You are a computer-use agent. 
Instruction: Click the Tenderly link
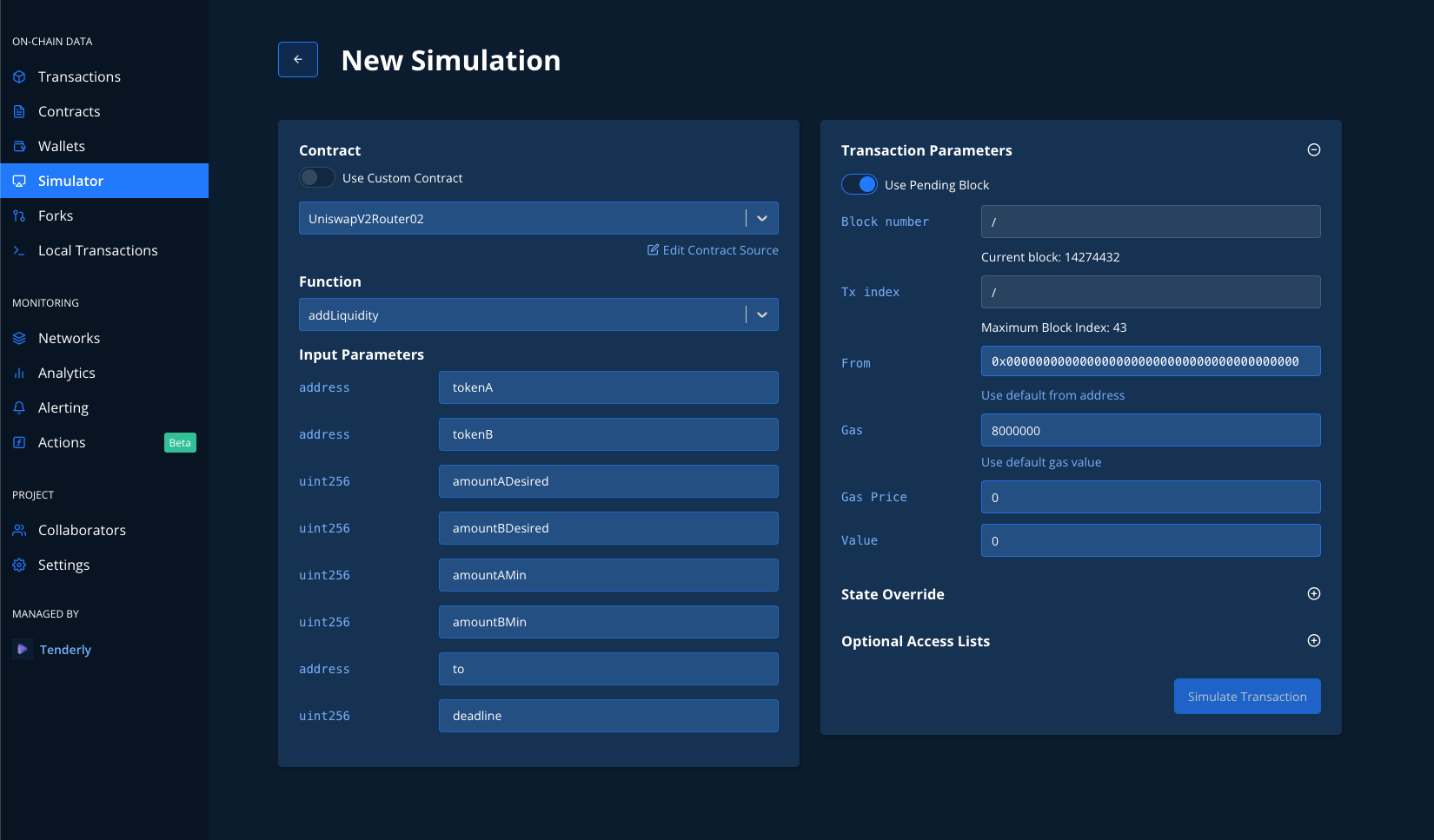[x=65, y=650]
